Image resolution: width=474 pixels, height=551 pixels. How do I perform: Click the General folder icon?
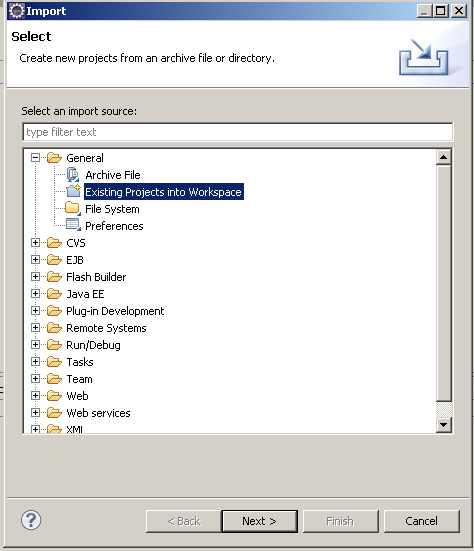point(54,158)
